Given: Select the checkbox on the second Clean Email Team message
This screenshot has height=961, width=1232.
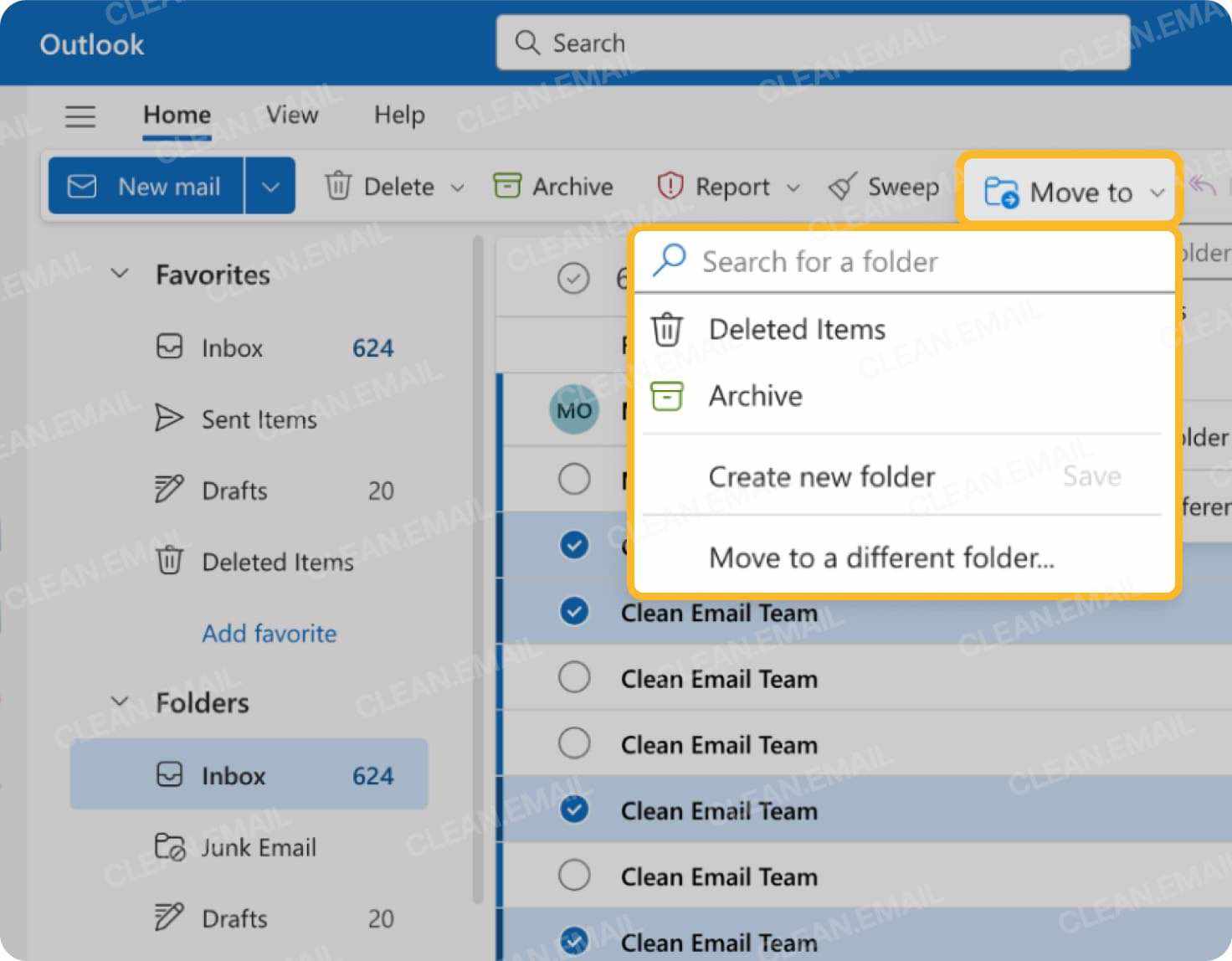Looking at the screenshot, I should [574, 678].
